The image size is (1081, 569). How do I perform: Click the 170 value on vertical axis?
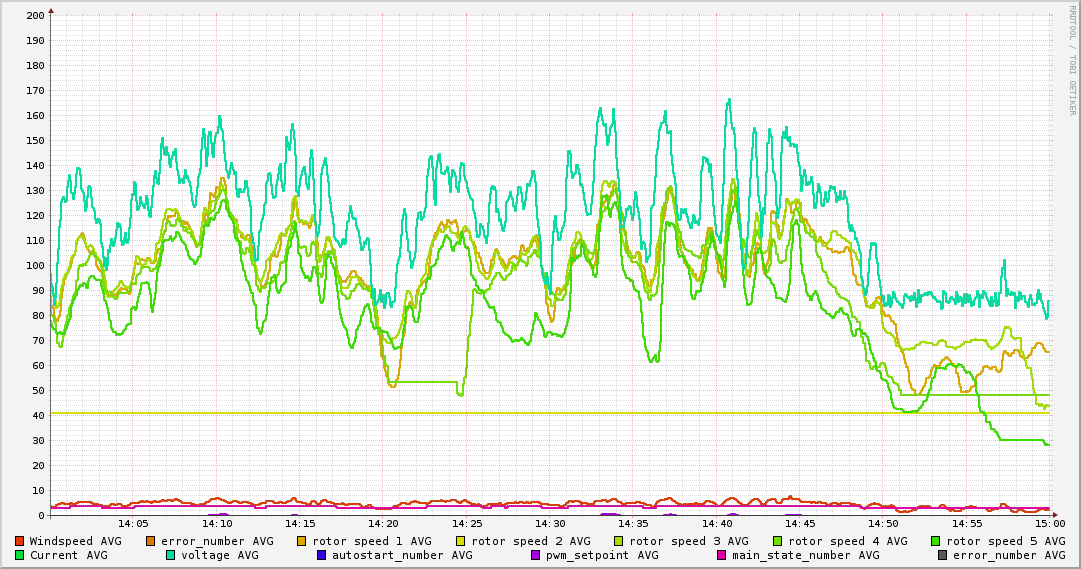(35, 90)
